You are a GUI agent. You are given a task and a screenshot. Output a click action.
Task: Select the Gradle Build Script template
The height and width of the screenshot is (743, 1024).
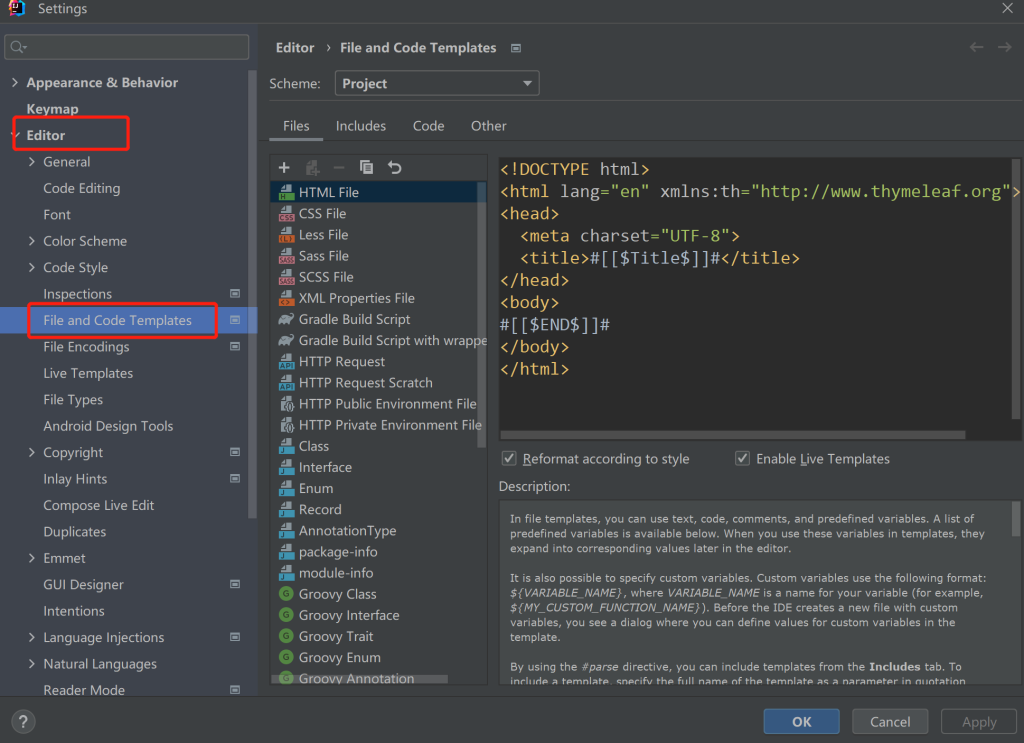(x=354, y=319)
